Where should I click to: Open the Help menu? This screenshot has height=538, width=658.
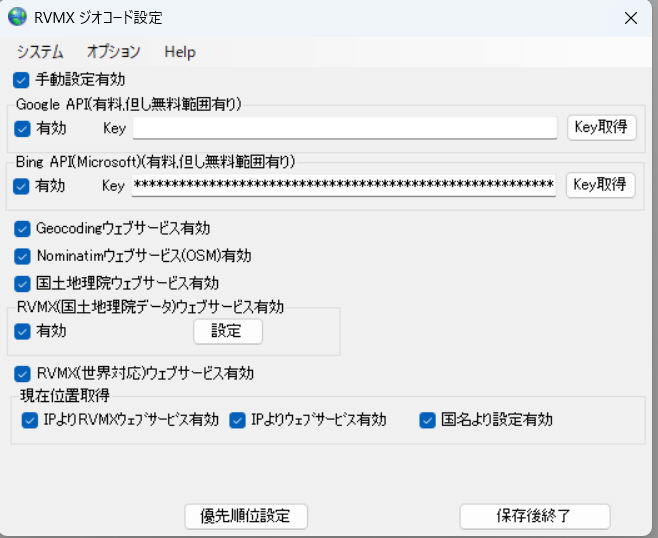(180, 52)
